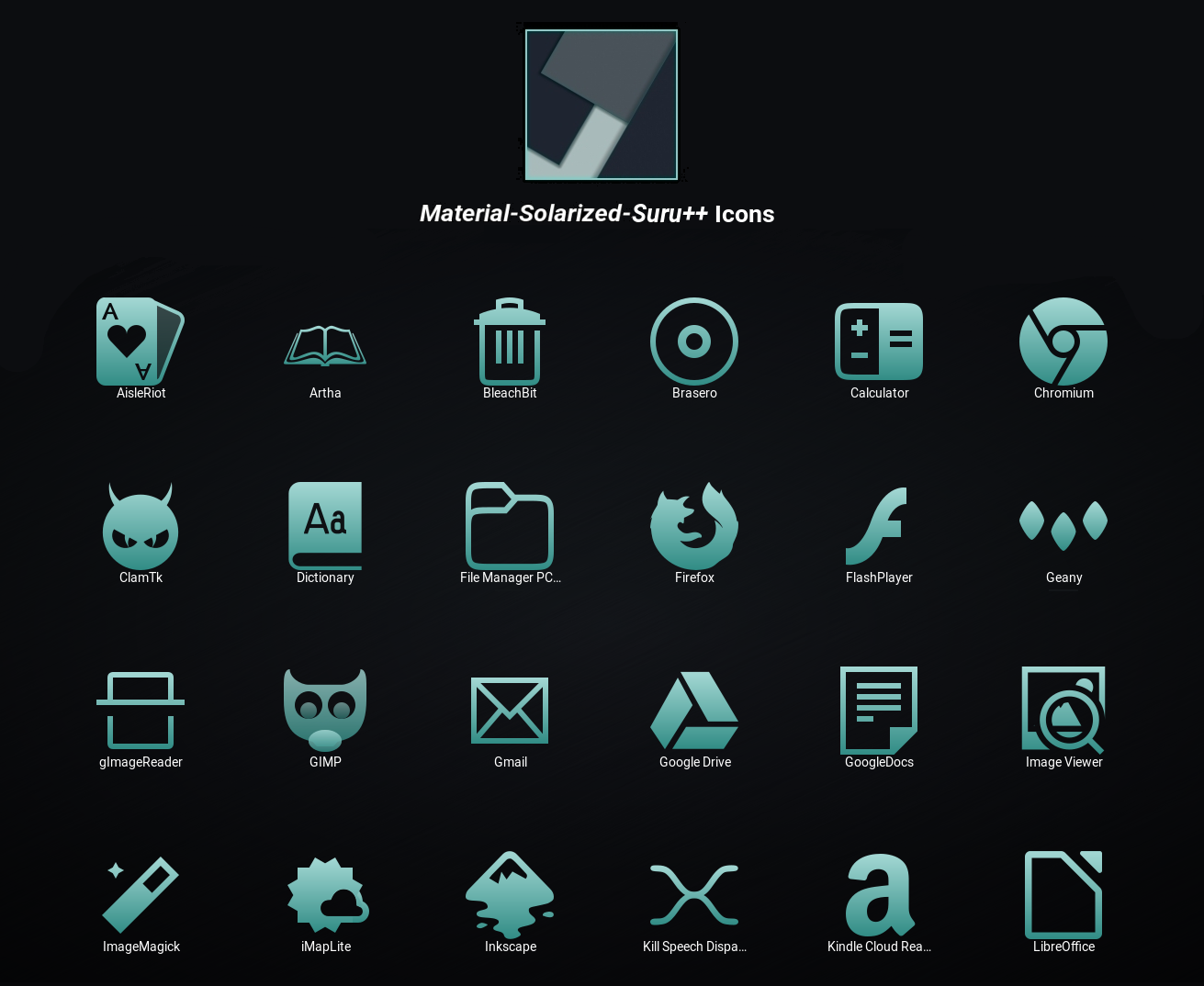
Task: Select the 'Gmail' text label
Action: tap(510, 762)
